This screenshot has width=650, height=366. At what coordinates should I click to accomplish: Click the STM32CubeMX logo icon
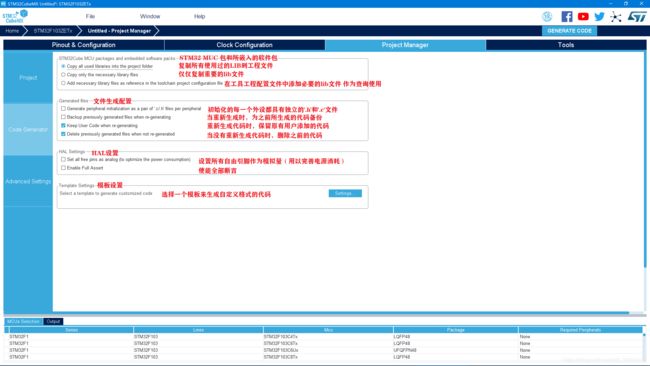[15, 16]
